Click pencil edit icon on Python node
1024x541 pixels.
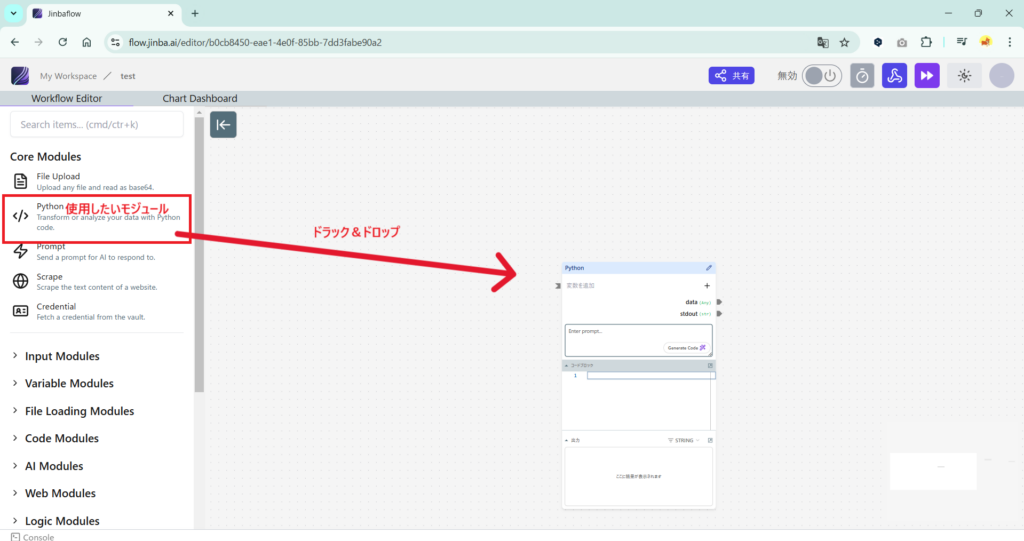point(709,268)
